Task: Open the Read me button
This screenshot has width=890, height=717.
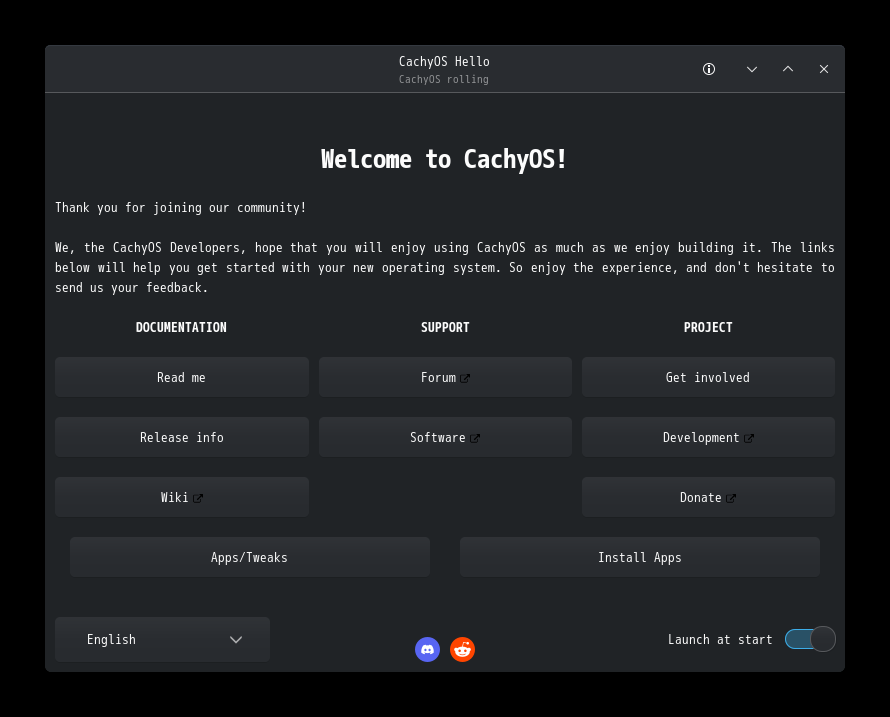Action: (x=182, y=377)
